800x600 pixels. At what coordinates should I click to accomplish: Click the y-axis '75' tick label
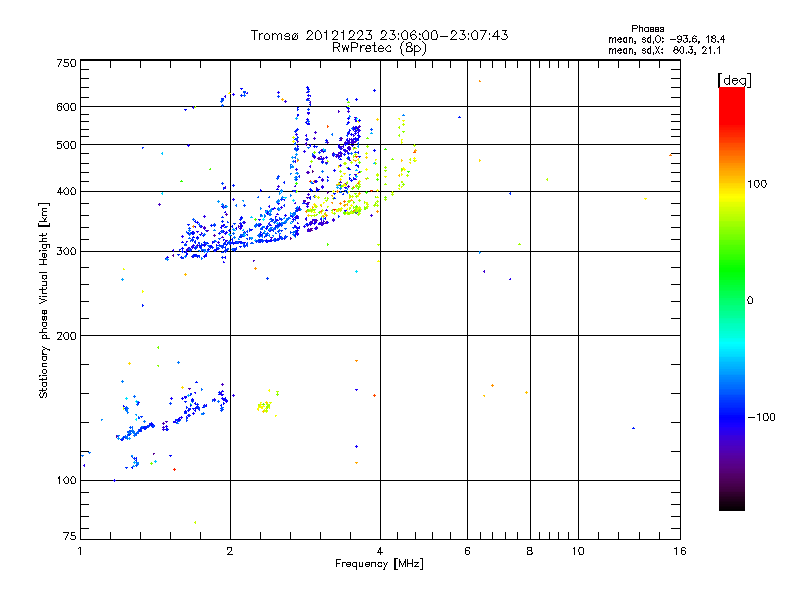point(70,536)
